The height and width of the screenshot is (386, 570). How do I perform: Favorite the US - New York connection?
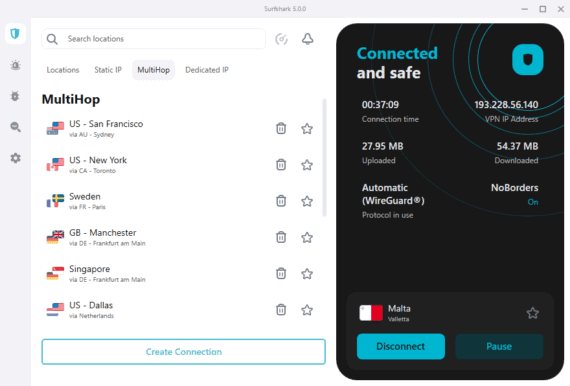click(307, 165)
